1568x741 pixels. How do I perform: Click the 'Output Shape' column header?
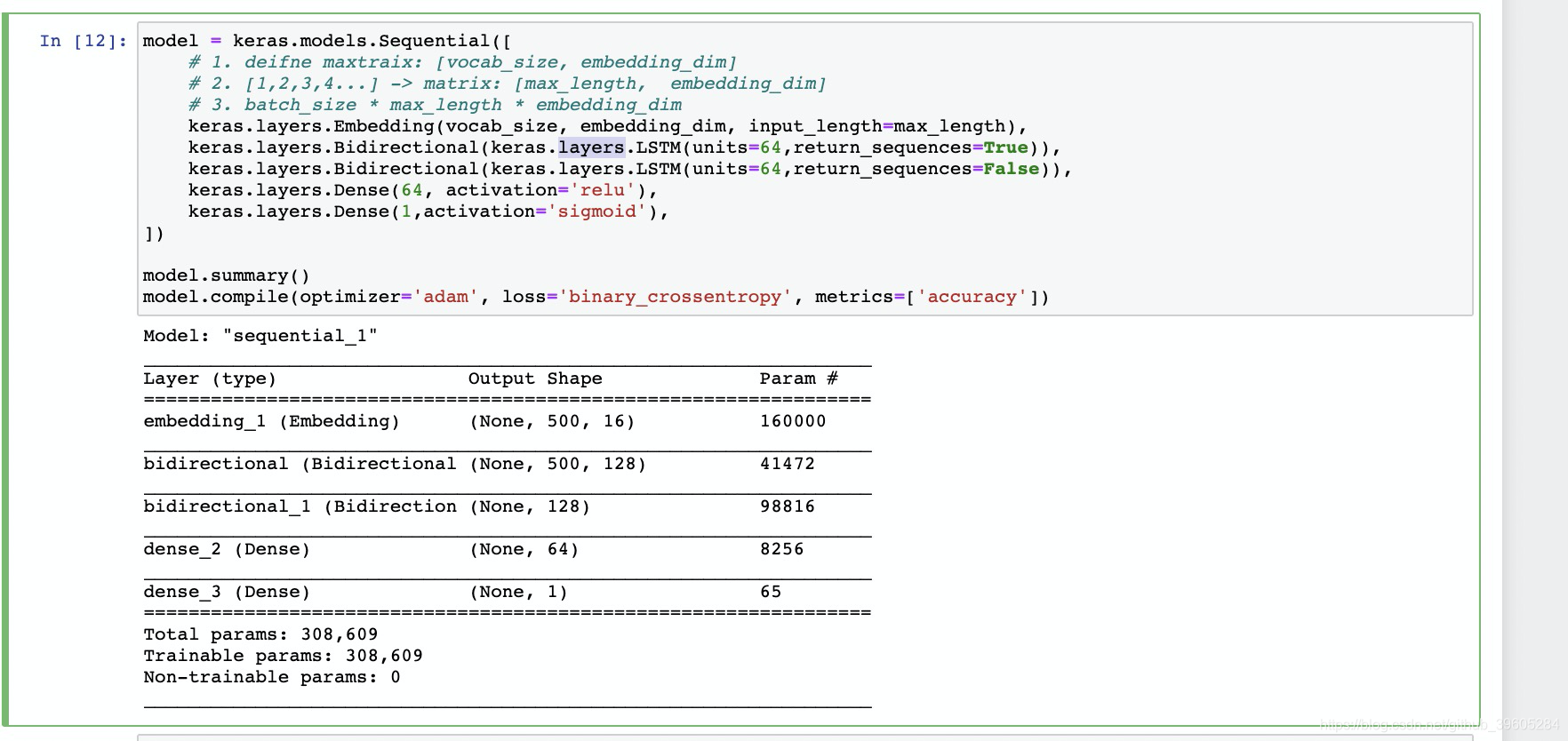pos(535,378)
